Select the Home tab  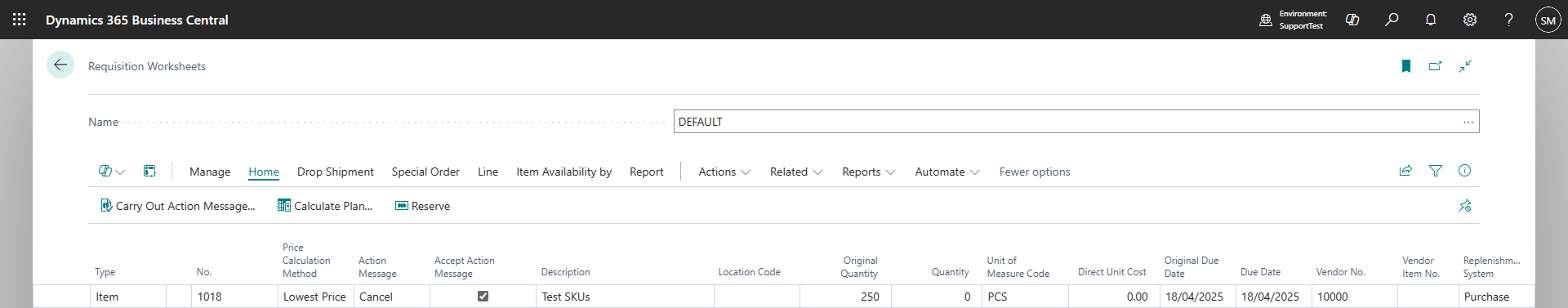tap(264, 172)
